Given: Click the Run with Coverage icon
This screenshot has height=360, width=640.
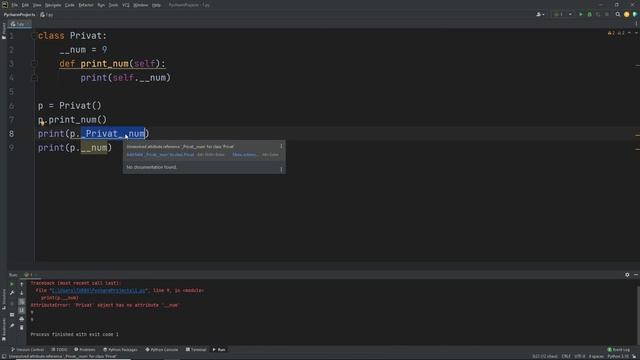Looking at the screenshot, I should tap(598, 14).
